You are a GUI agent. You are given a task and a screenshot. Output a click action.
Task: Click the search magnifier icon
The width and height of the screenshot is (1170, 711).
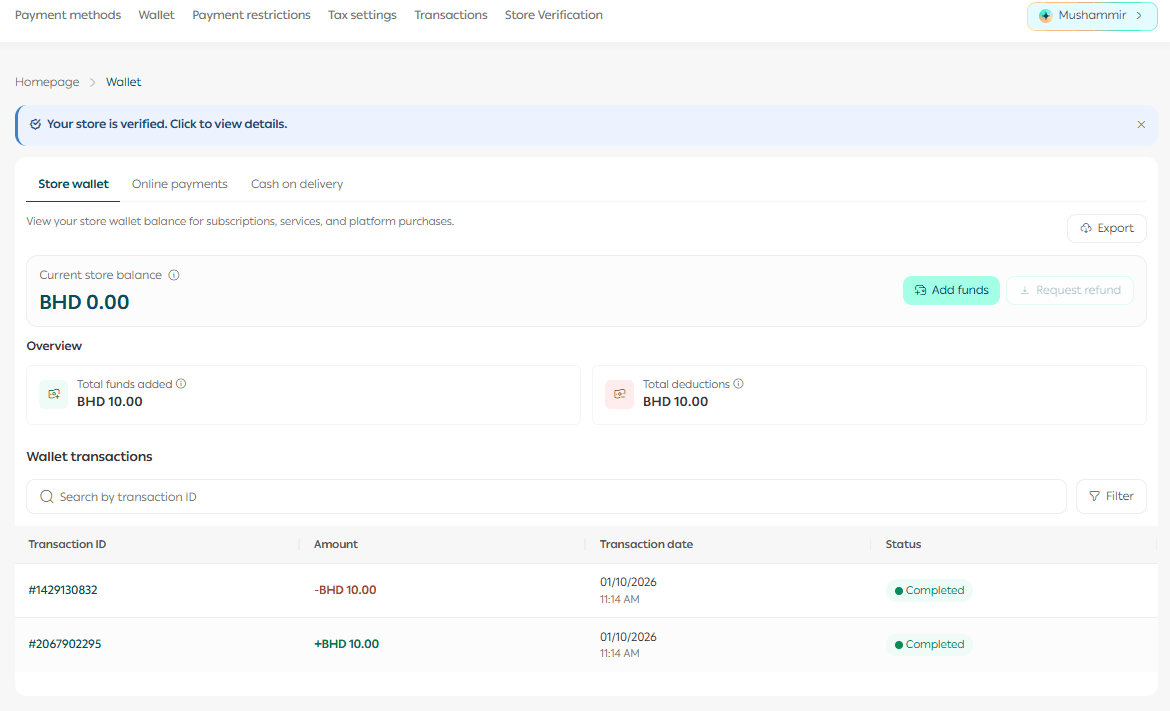click(46, 497)
